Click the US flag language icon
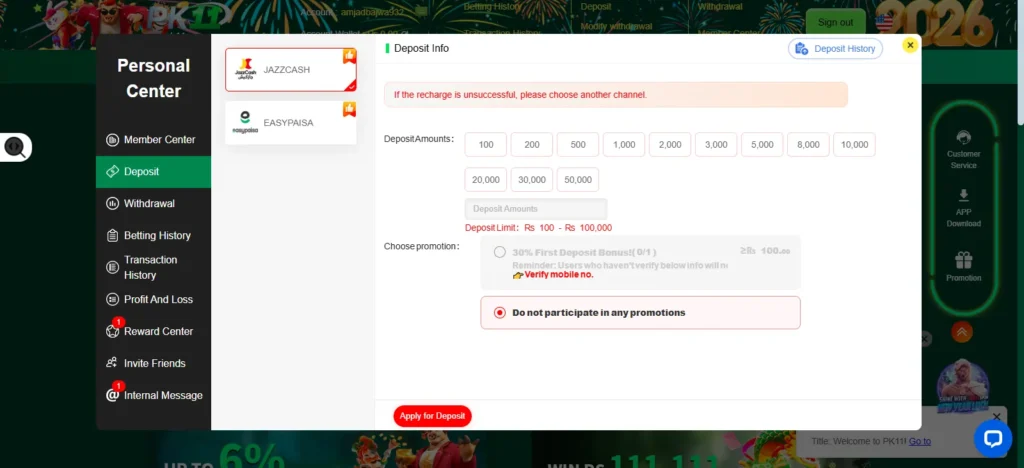1024x468 pixels. pyautogui.click(x=884, y=22)
